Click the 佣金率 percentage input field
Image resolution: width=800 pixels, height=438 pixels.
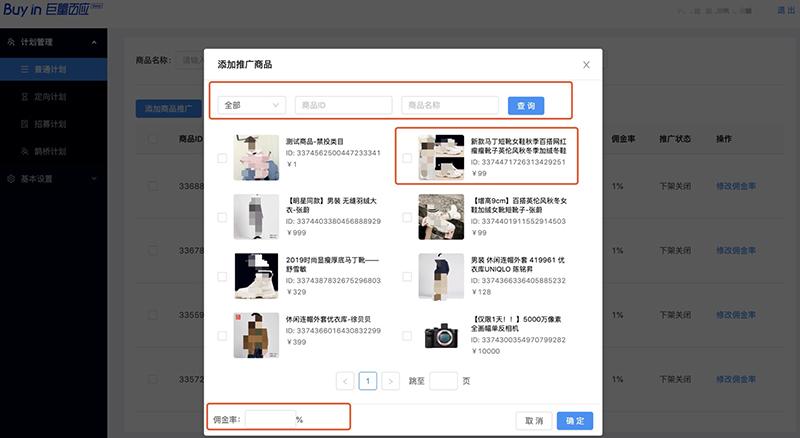tap(270, 419)
